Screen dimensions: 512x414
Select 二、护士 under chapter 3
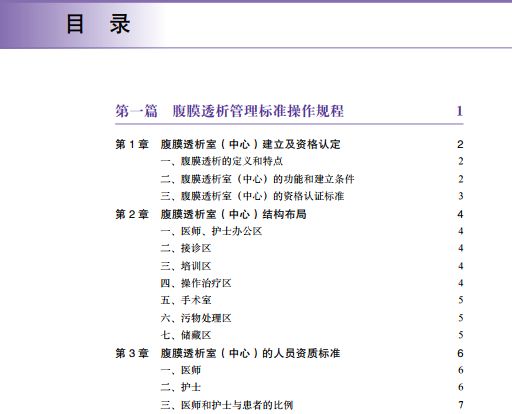click(x=181, y=387)
